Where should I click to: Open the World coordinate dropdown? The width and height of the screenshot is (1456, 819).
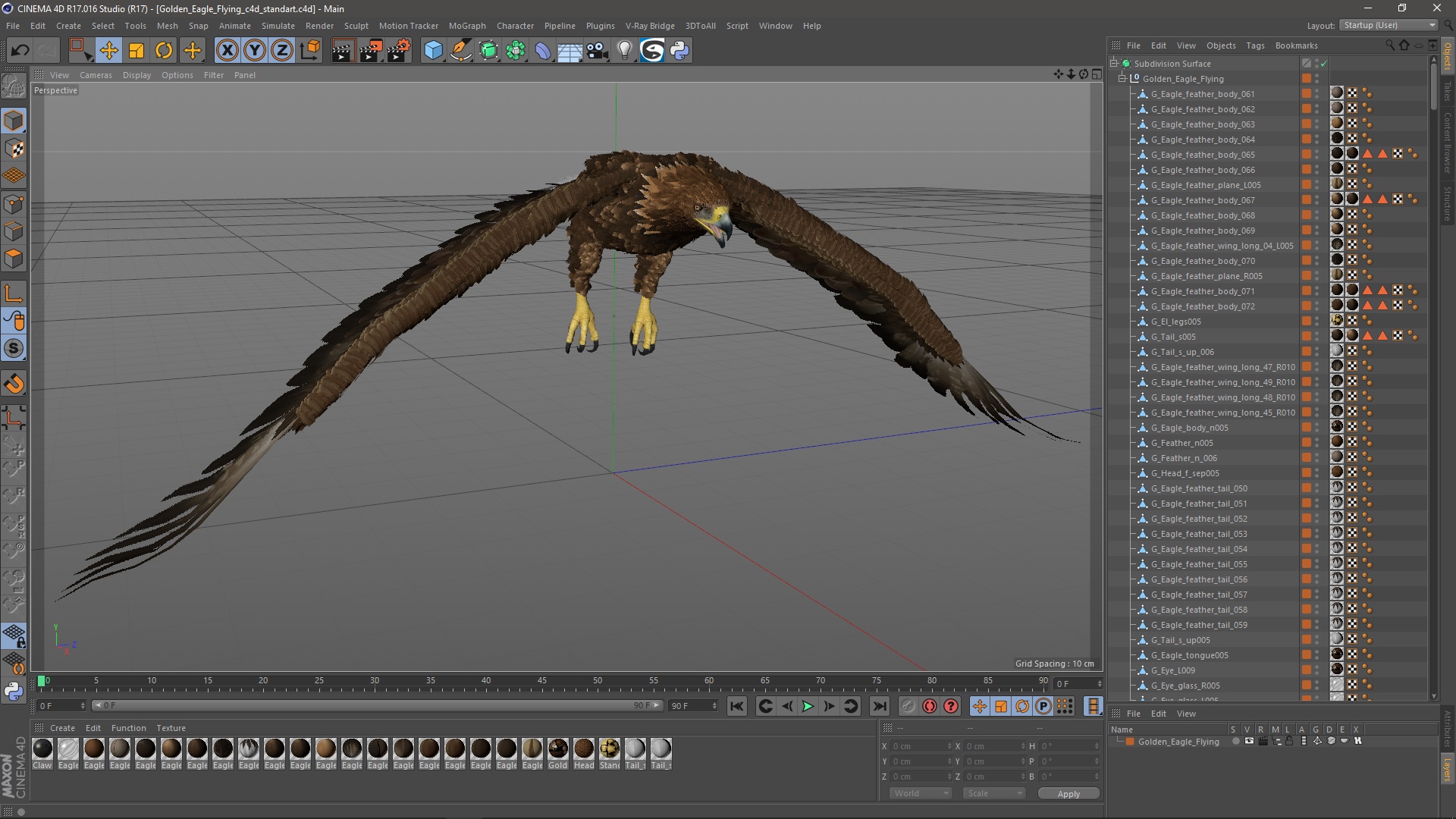pyautogui.click(x=921, y=793)
